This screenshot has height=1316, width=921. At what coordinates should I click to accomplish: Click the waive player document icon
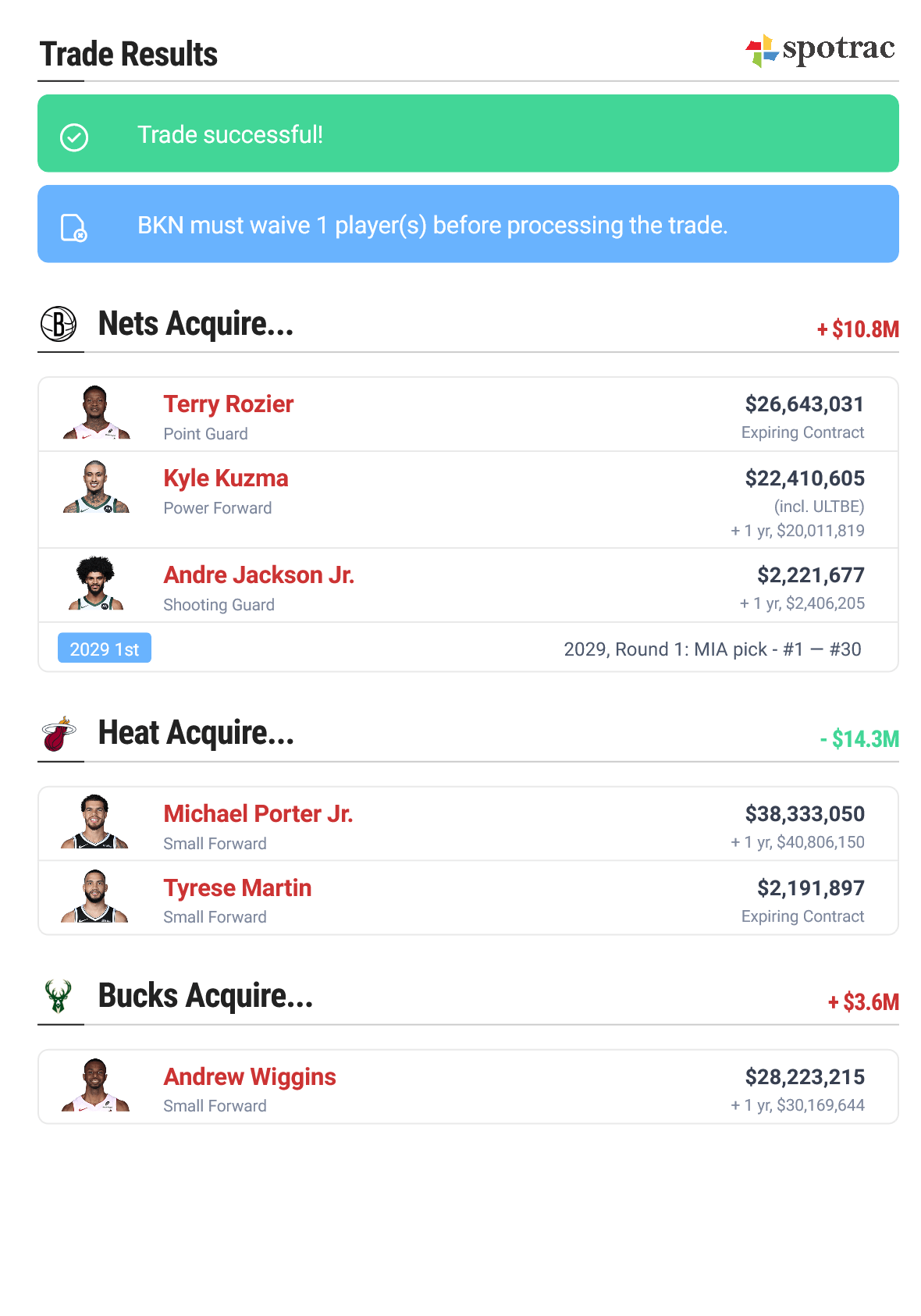(x=73, y=227)
